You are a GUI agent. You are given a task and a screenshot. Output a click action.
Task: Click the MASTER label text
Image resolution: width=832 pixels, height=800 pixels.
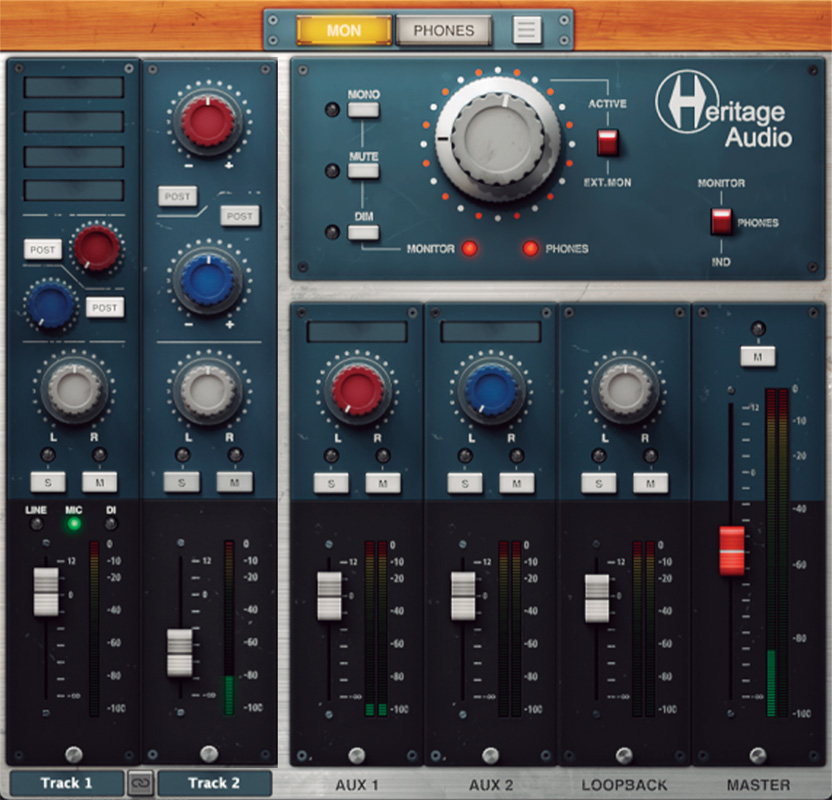point(758,785)
